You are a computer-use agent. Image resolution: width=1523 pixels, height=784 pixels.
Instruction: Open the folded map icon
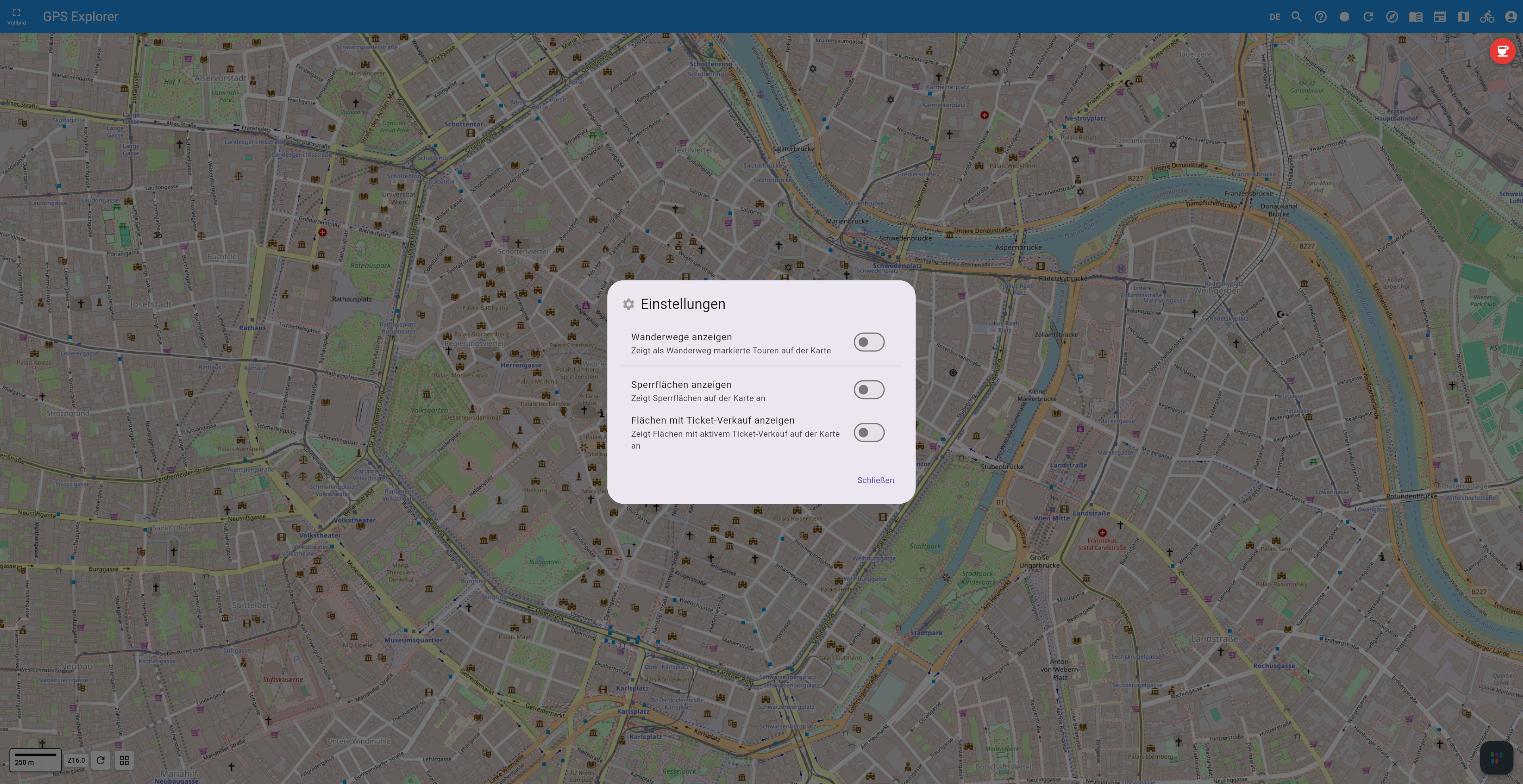click(1463, 17)
